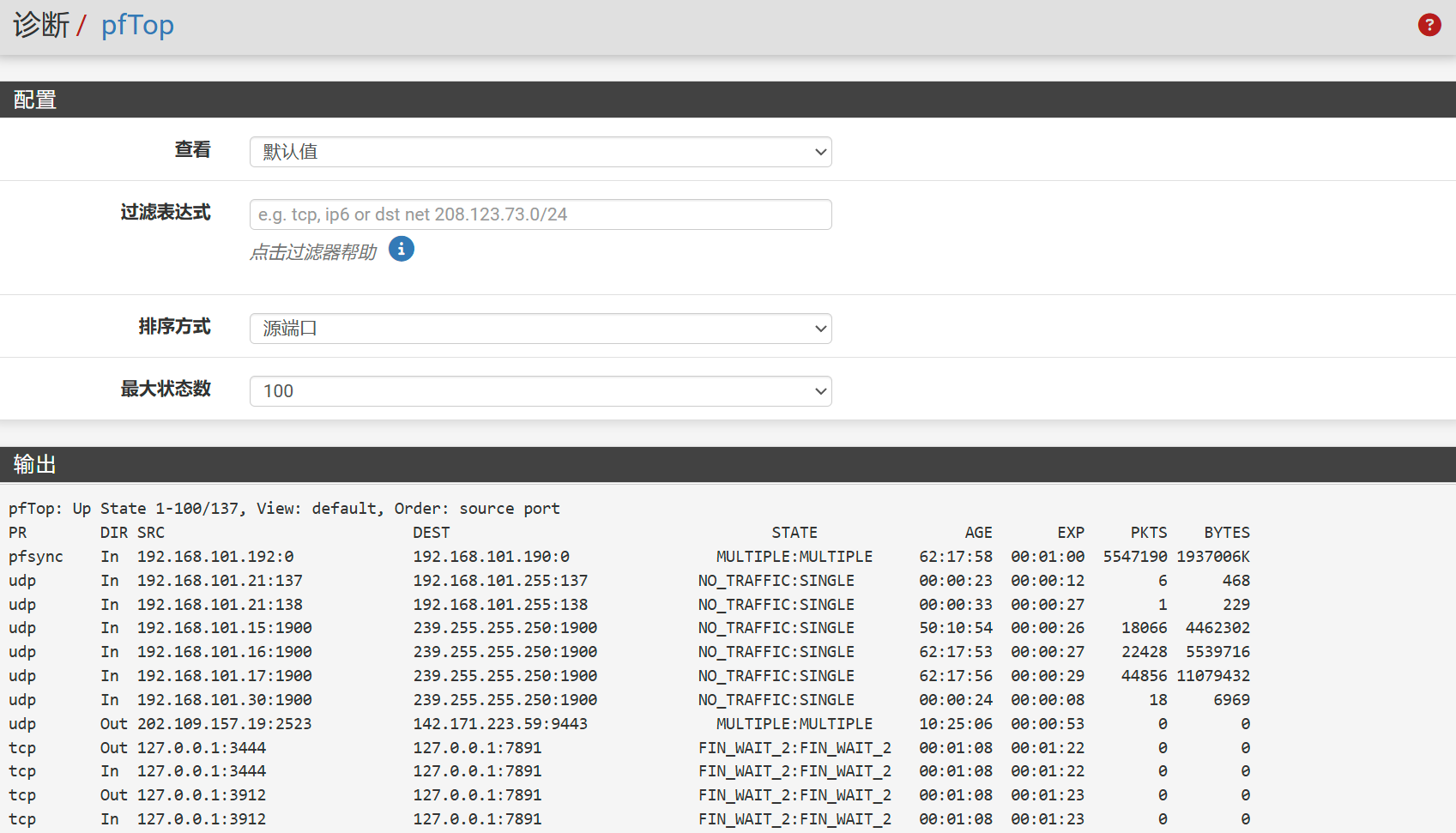1456x833 pixels.
Task: Click the 最大状态数 field label
Action: 166,389
